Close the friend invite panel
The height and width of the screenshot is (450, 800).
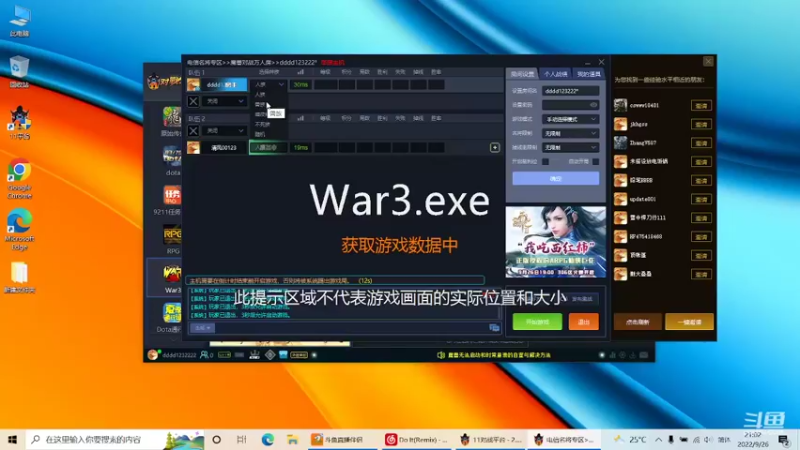coord(708,61)
